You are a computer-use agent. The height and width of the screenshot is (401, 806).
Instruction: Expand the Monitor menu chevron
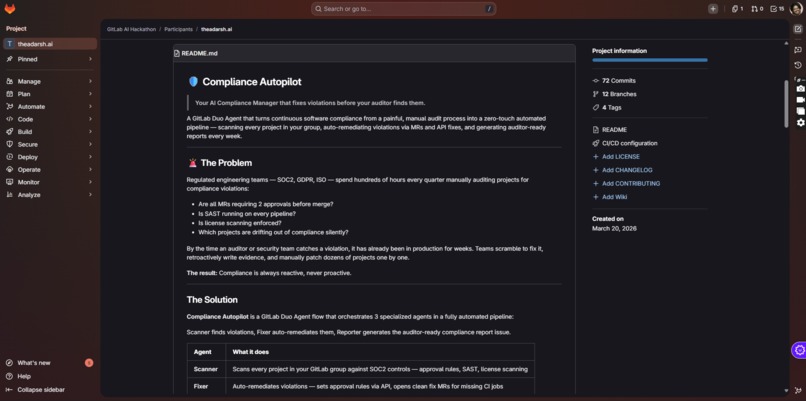90,182
